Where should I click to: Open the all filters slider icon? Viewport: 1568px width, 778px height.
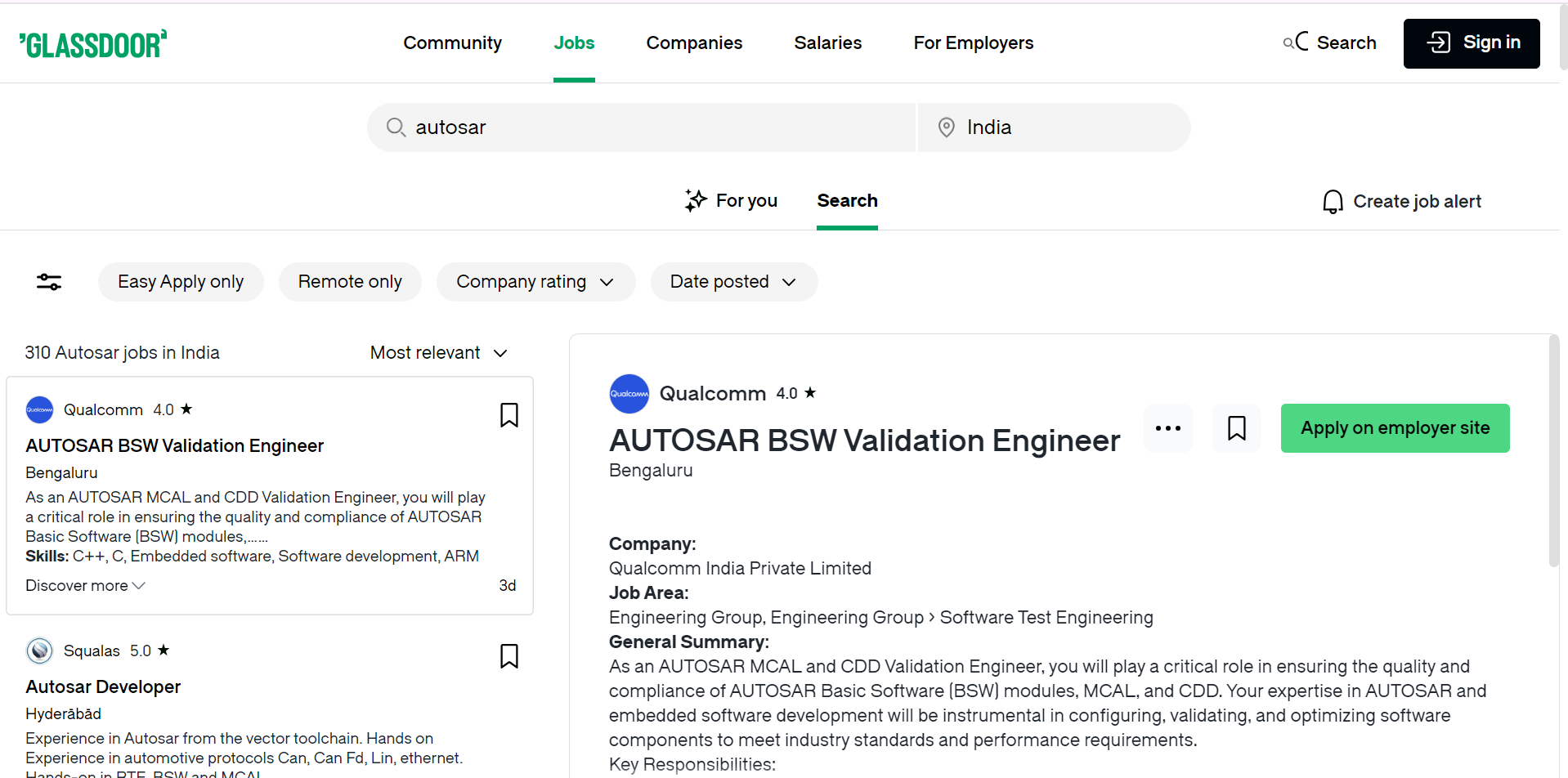point(49,282)
